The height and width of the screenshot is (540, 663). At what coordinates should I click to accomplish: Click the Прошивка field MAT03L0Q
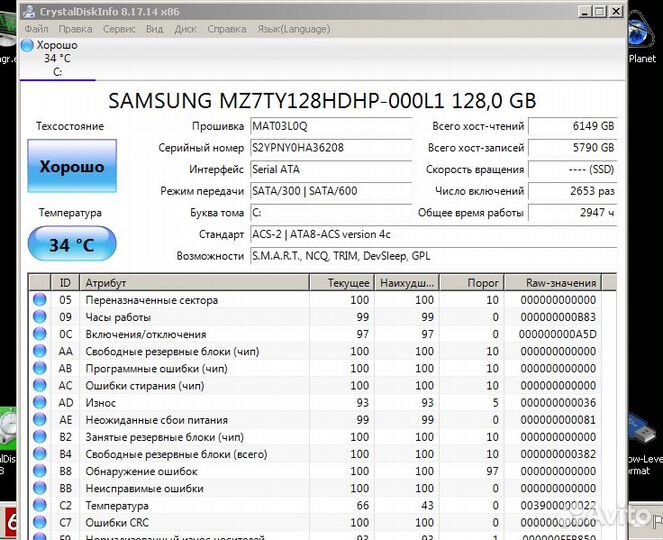click(331, 126)
